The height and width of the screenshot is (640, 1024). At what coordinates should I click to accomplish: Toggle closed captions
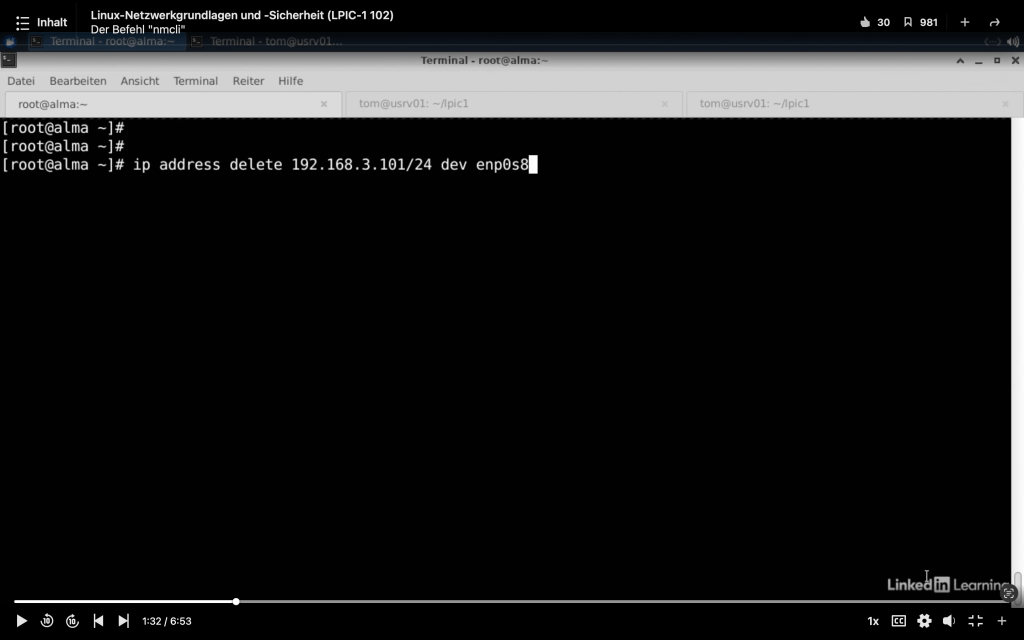click(x=898, y=621)
